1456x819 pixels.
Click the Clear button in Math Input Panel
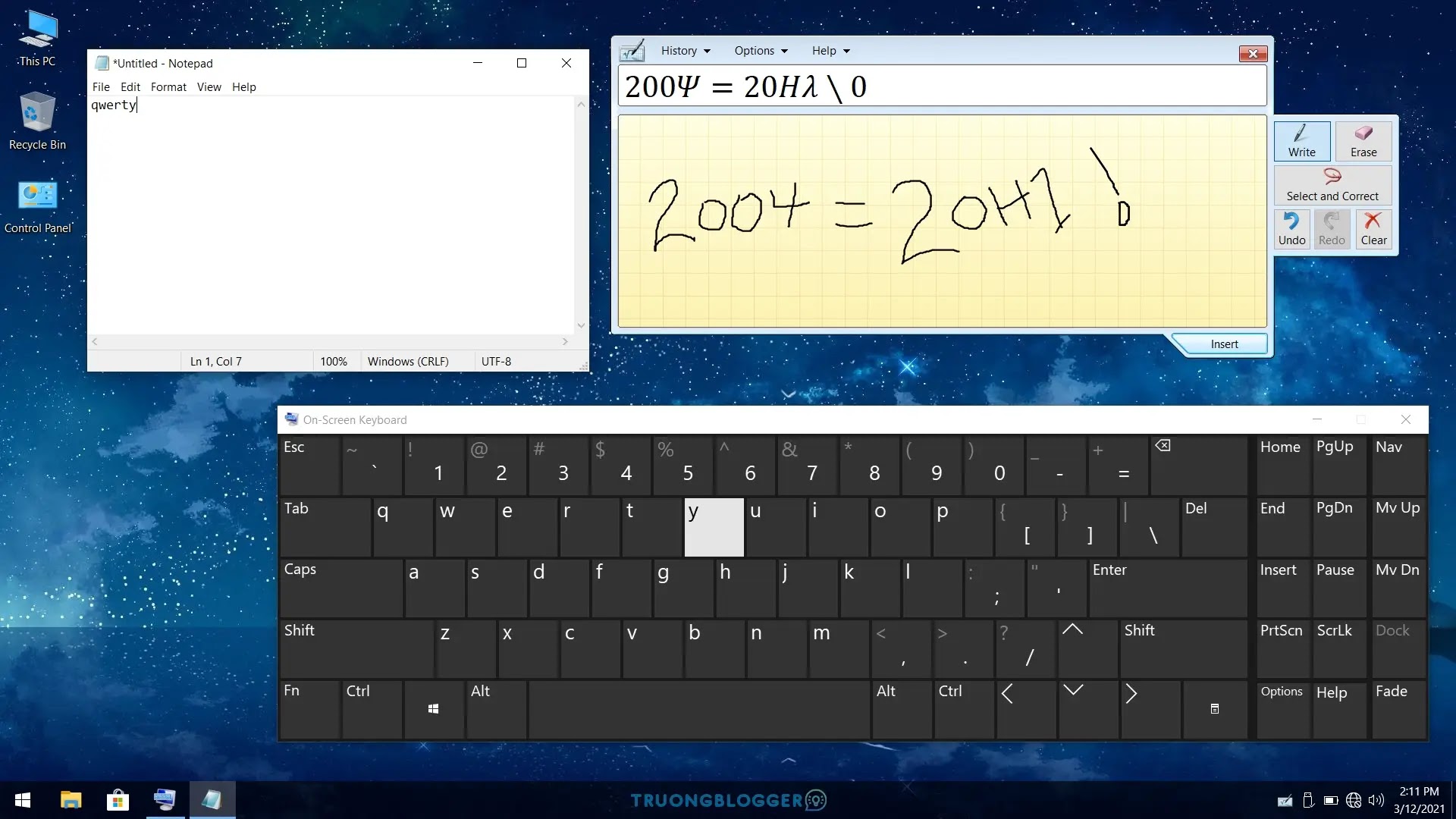[1373, 227]
